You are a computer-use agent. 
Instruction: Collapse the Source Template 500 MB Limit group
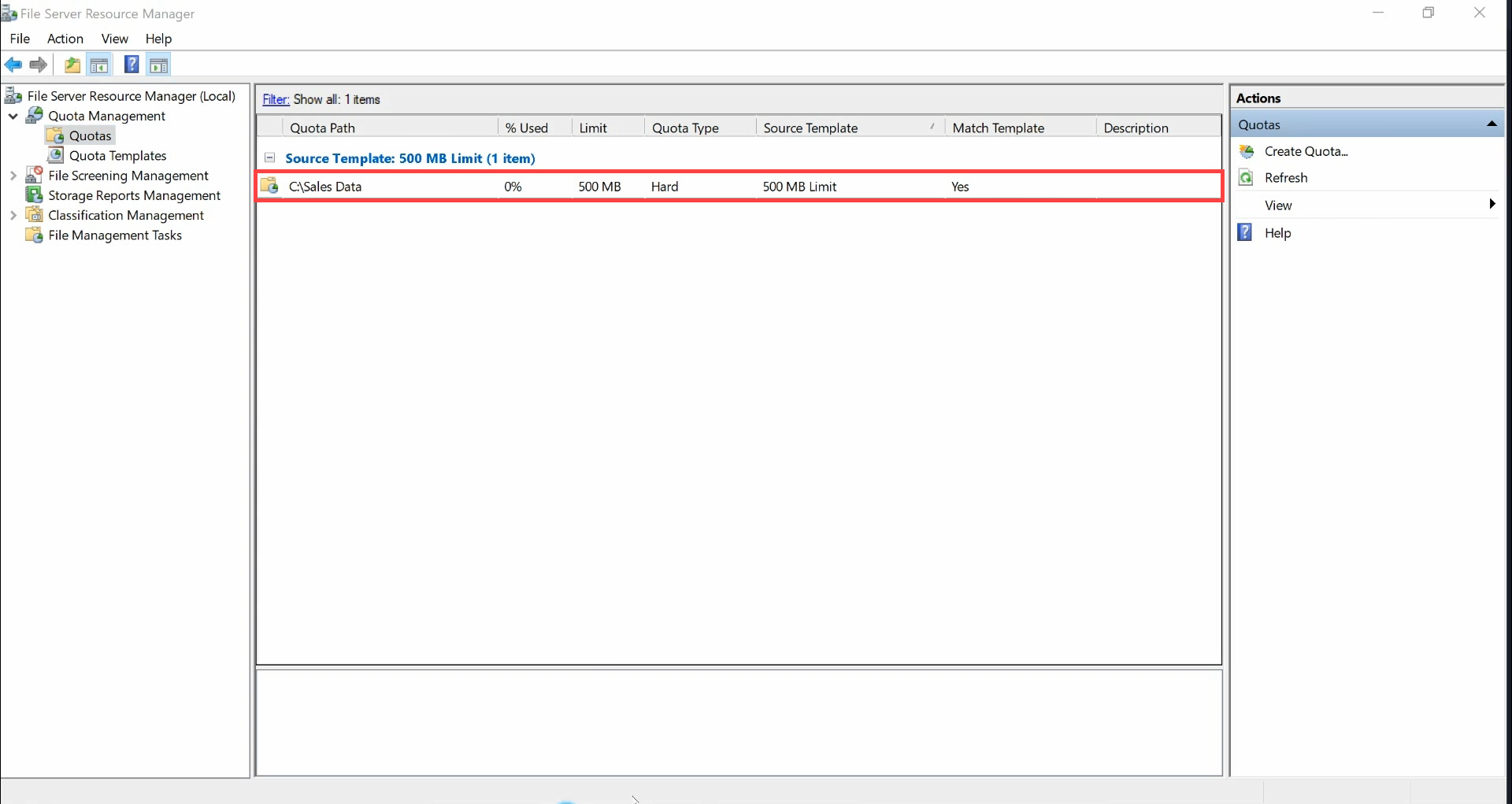[x=269, y=157]
